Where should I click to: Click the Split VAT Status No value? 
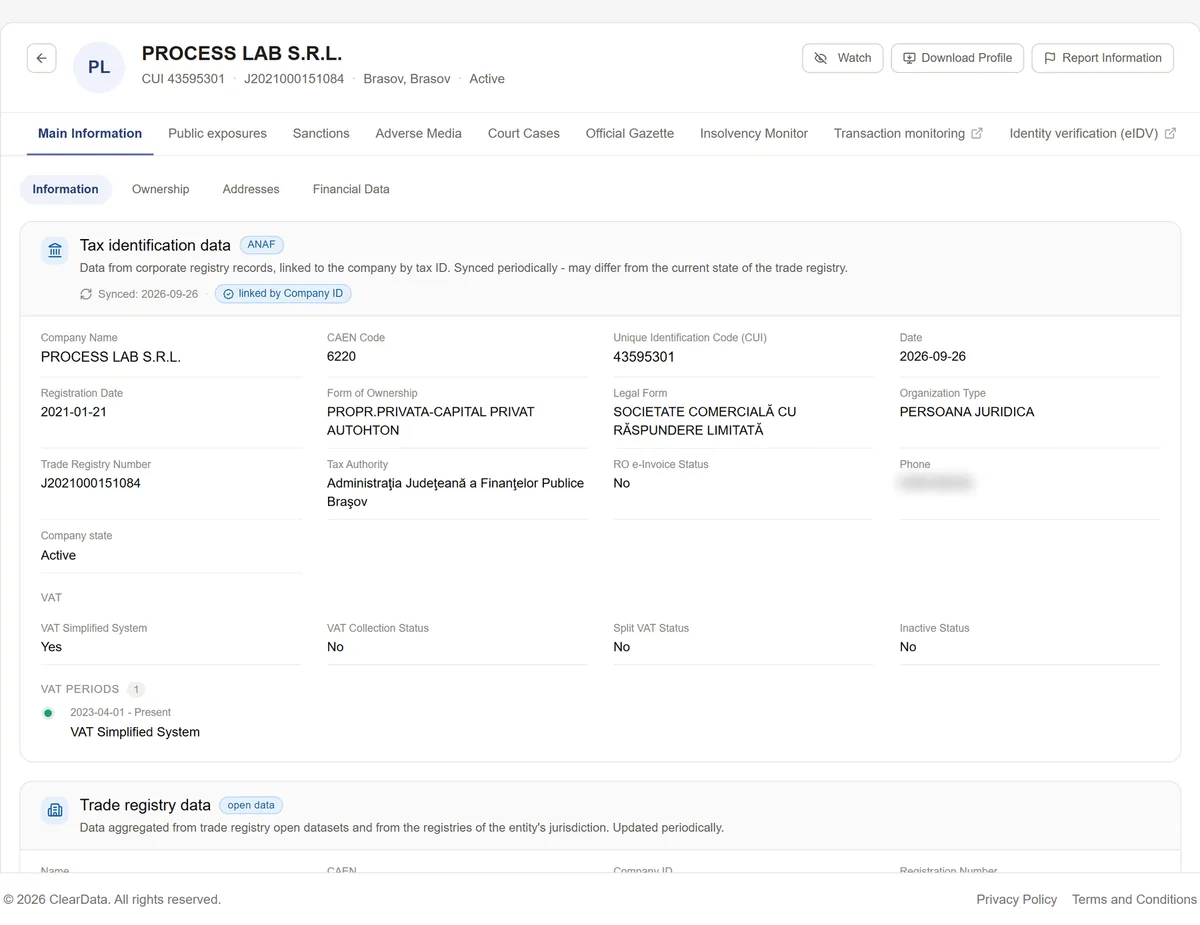coord(622,647)
